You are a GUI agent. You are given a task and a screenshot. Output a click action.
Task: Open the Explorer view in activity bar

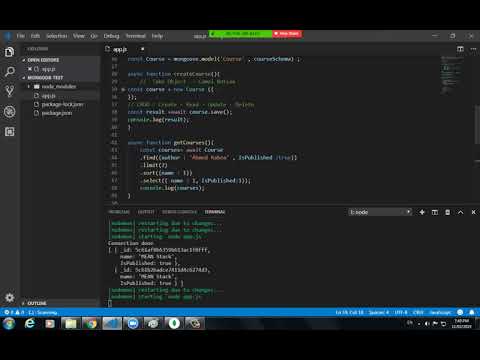(x=9, y=52)
